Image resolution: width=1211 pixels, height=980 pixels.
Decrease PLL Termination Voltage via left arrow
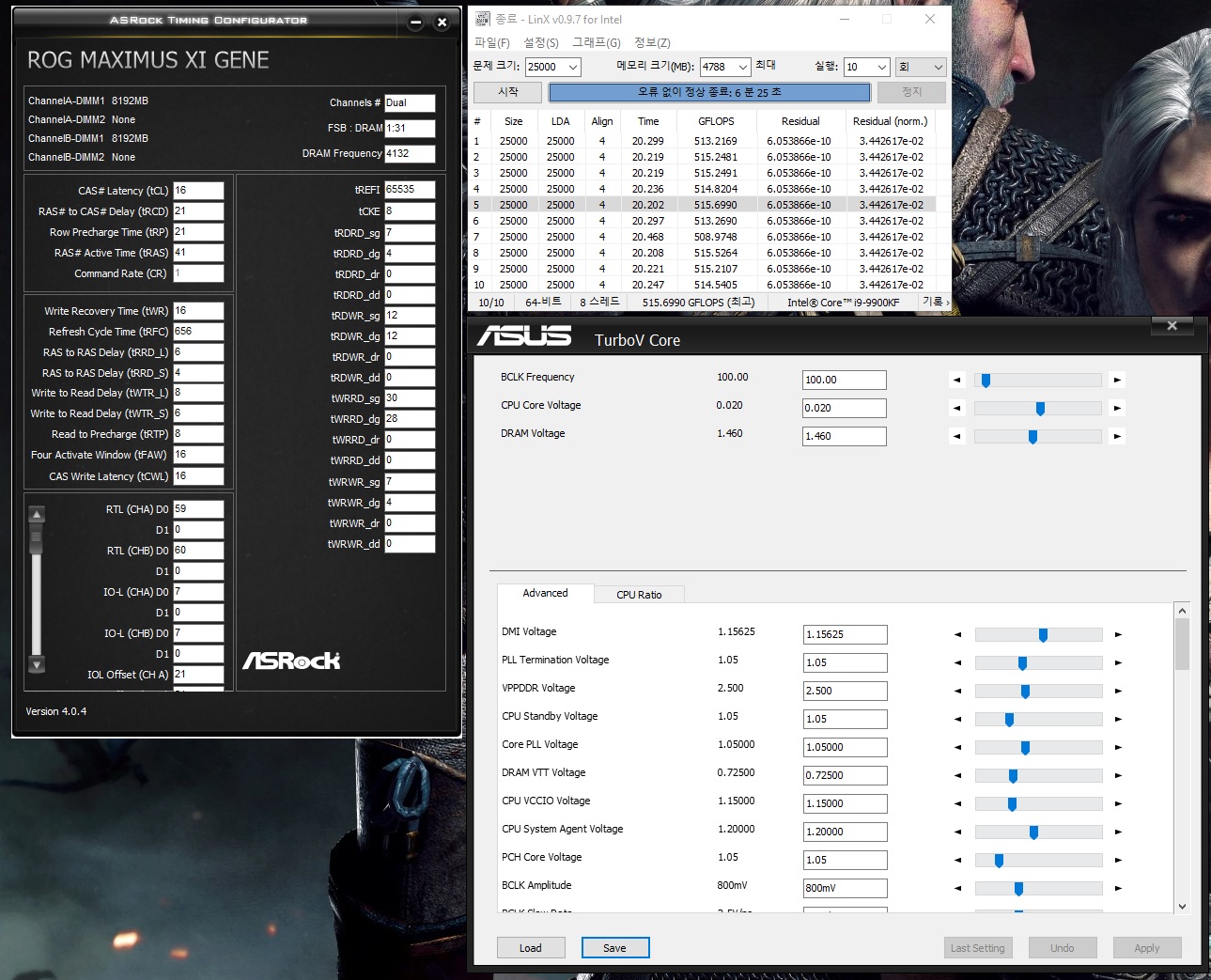pos(958,662)
